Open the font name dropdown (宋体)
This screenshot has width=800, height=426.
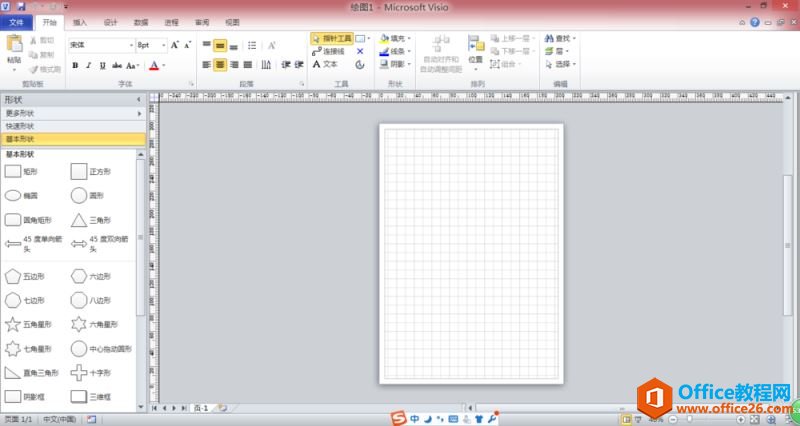131,45
